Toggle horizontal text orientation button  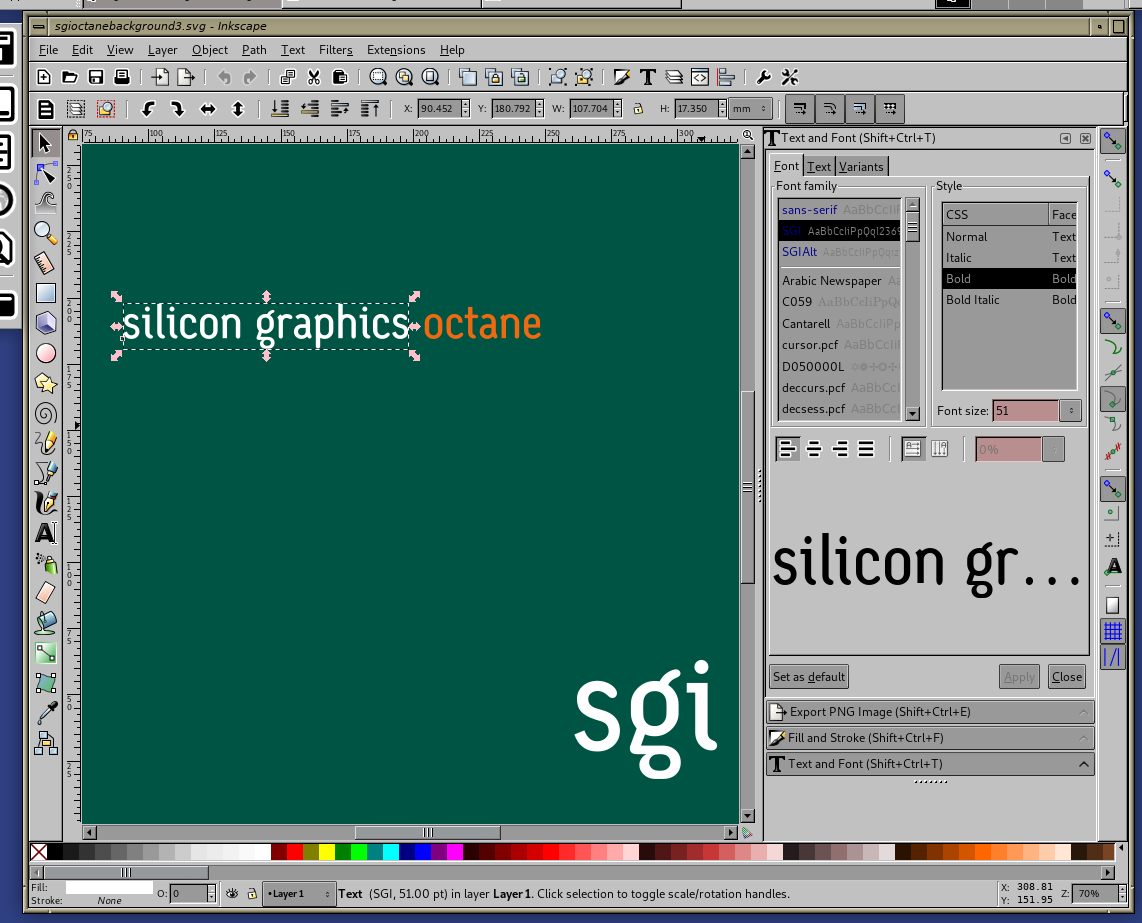click(x=913, y=449)
